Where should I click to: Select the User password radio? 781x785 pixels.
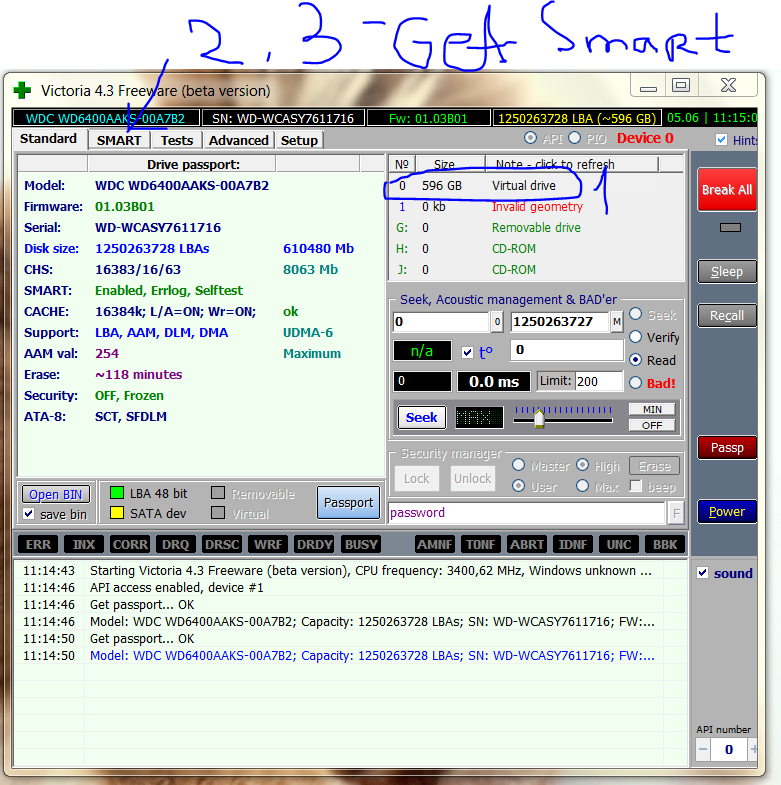click(518, 486)
